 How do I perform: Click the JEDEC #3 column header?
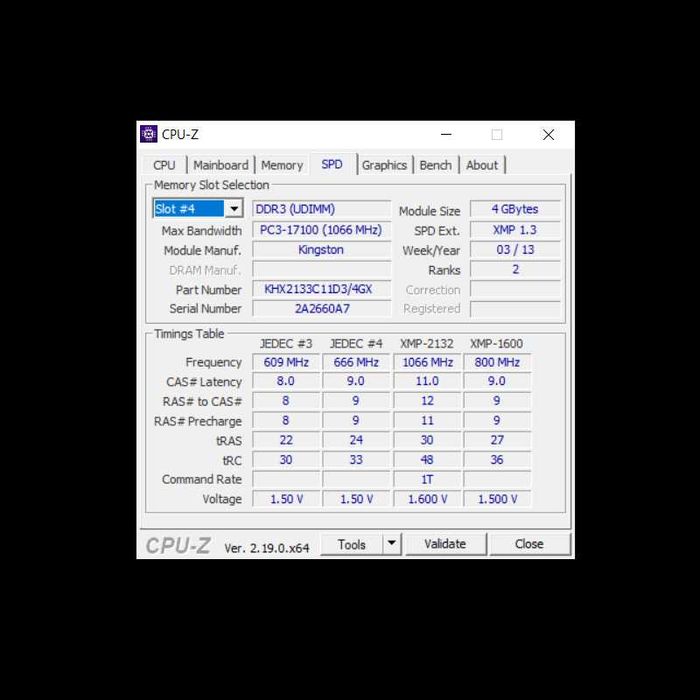click(286, 344)
